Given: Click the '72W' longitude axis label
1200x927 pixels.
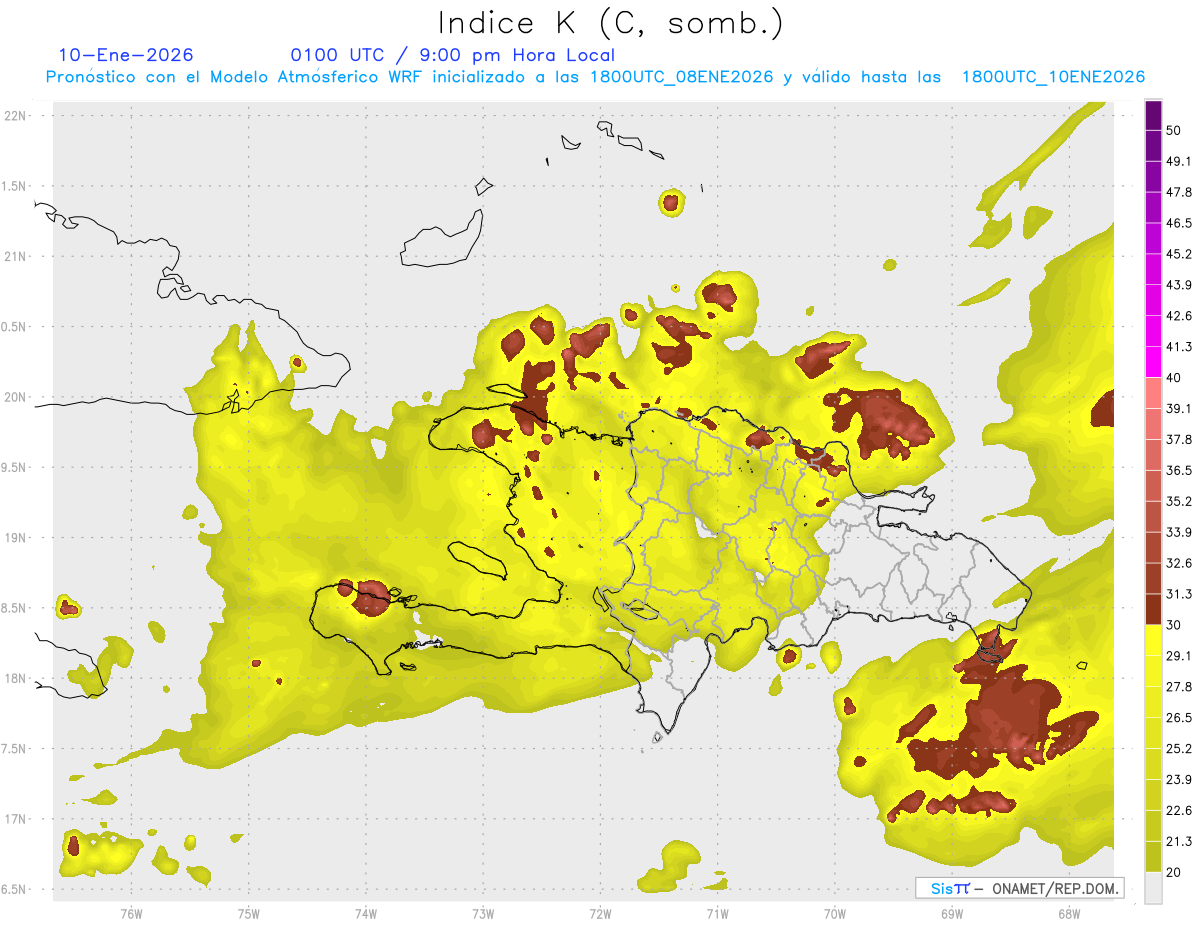Looking at the screenshot, I should 600,914.
